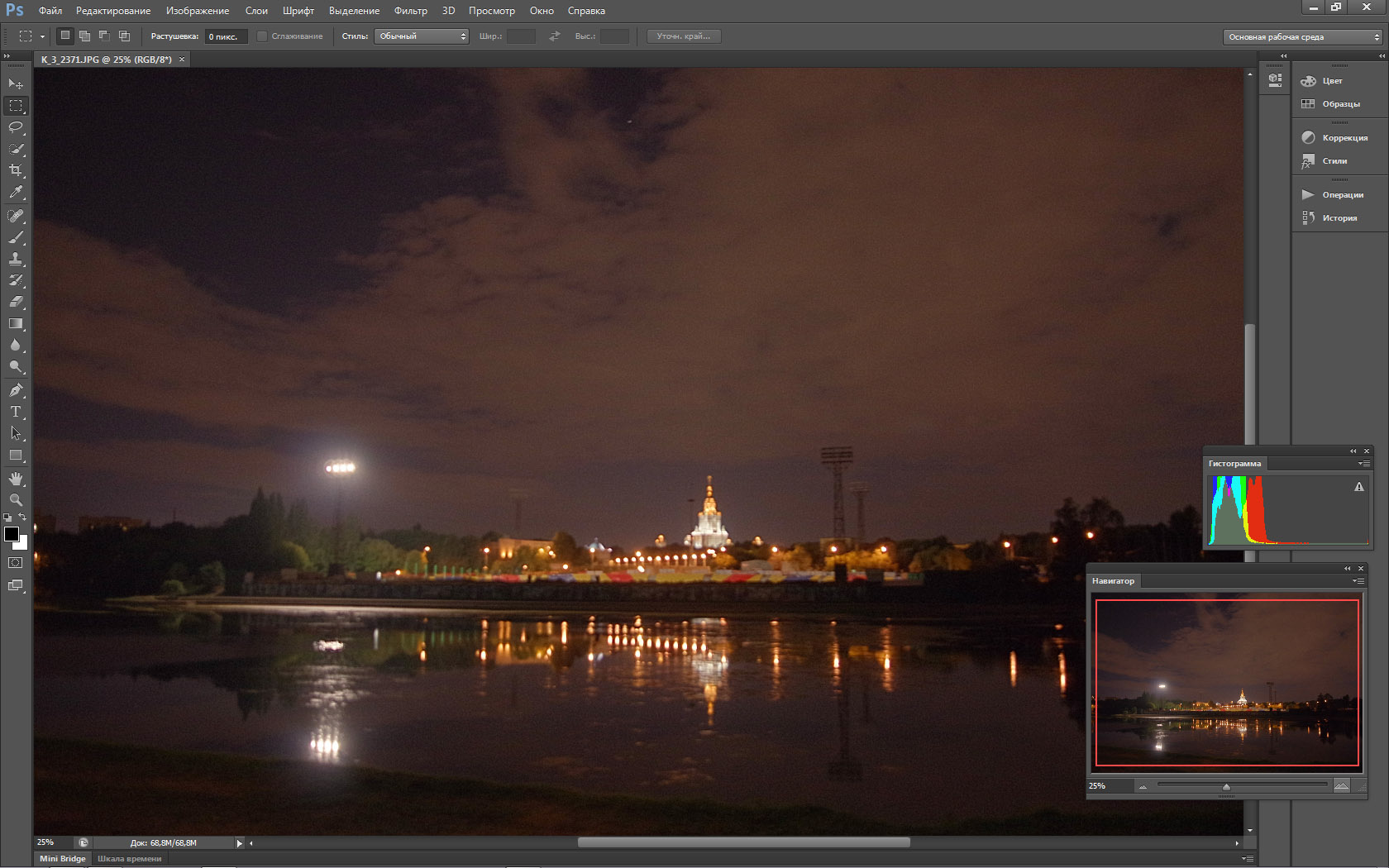This screenshot has height=868, width=1389.
Task: Open the Гистограмма panel options menu
Action: coord(1363,464)
